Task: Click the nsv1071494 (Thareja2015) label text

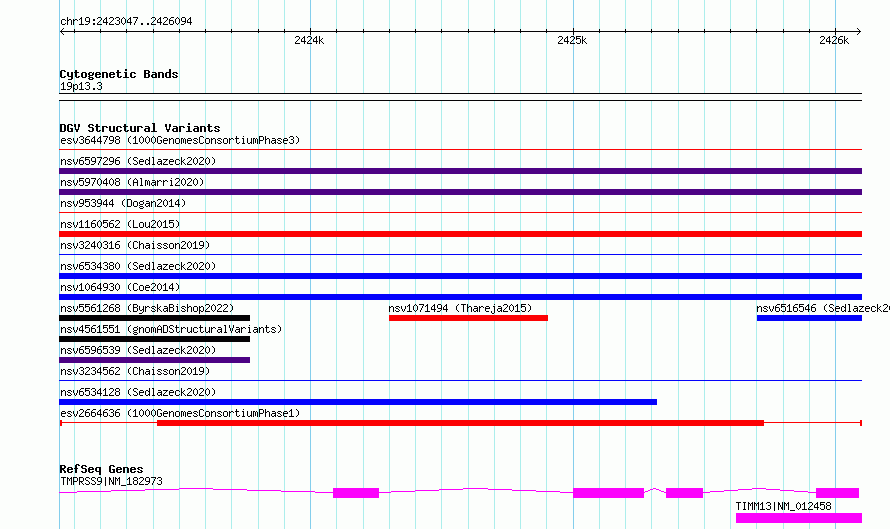Action: (x=460, y=308)
